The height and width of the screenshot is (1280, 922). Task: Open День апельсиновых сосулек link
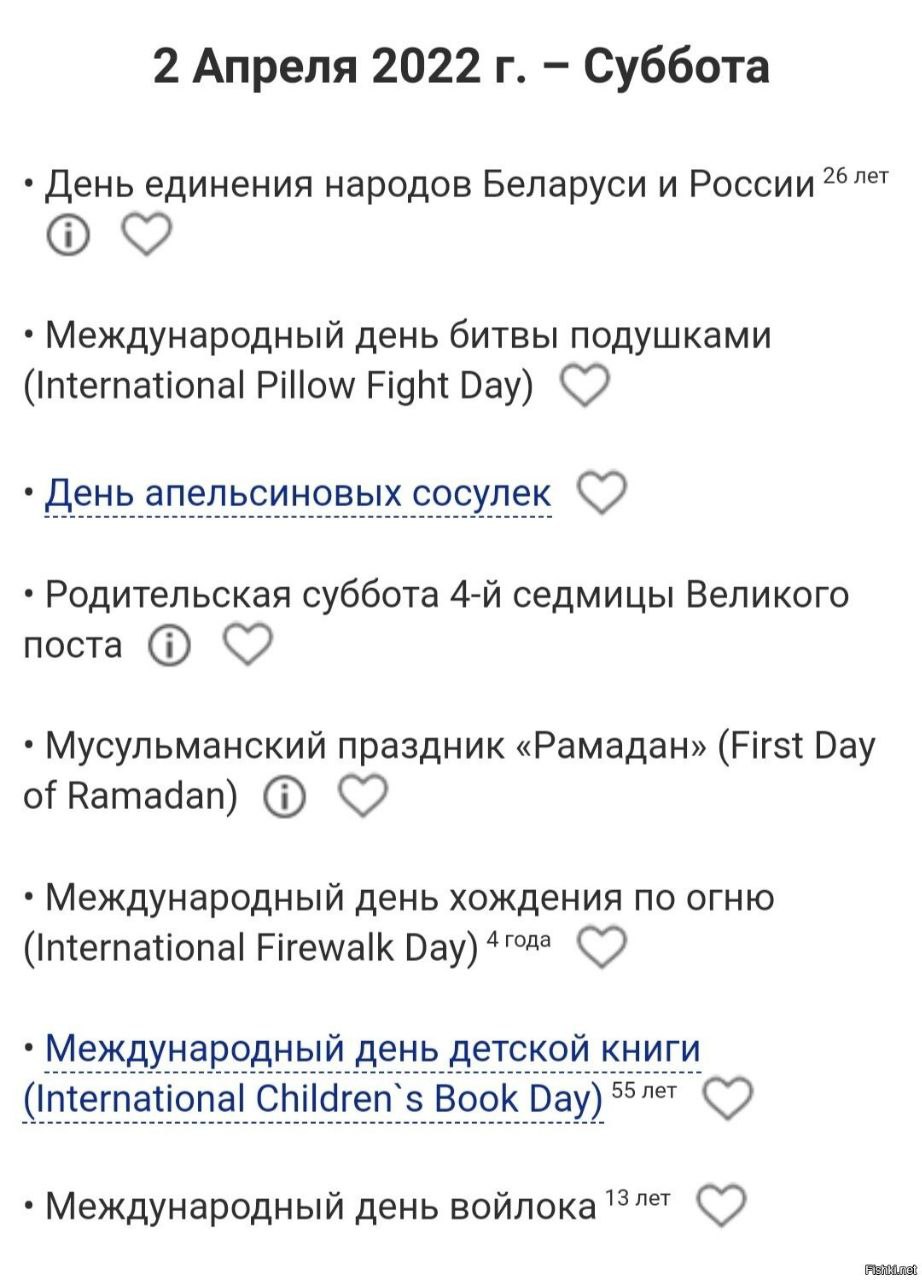point(298,494)
